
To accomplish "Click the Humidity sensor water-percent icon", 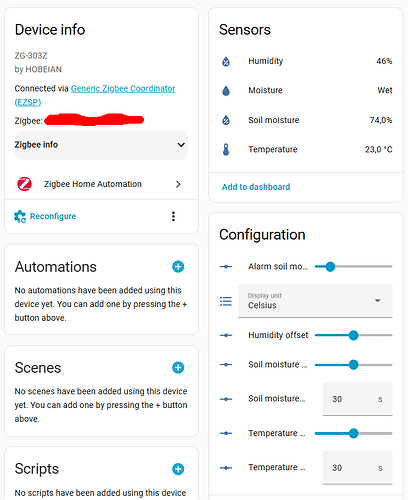I will coord(226,61).
